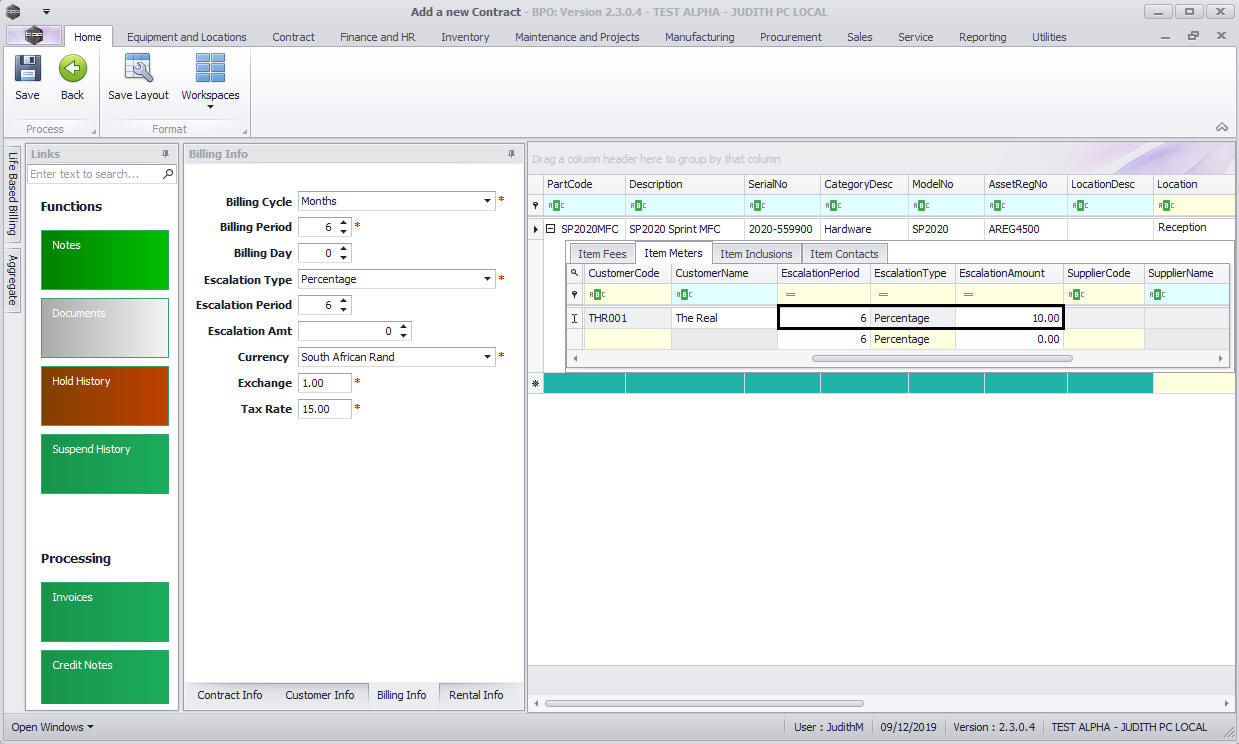Click the Tax Rate input field
Image resolution: width=1239 pixels, height=744 pixels.
pyautogui.click(x=324, y=409)
